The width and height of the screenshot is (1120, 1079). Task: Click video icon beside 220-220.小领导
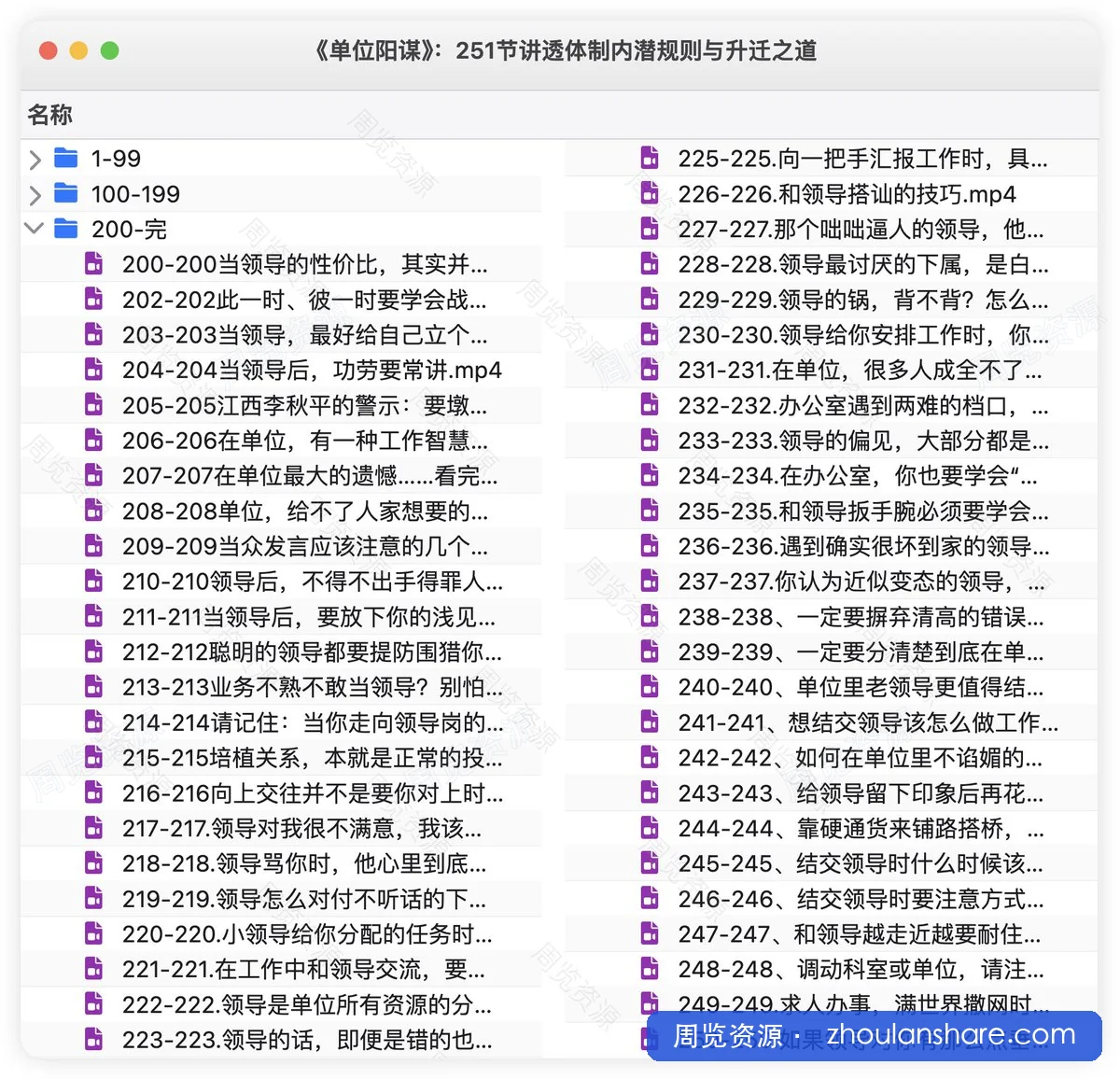click(x=94, y=933)
